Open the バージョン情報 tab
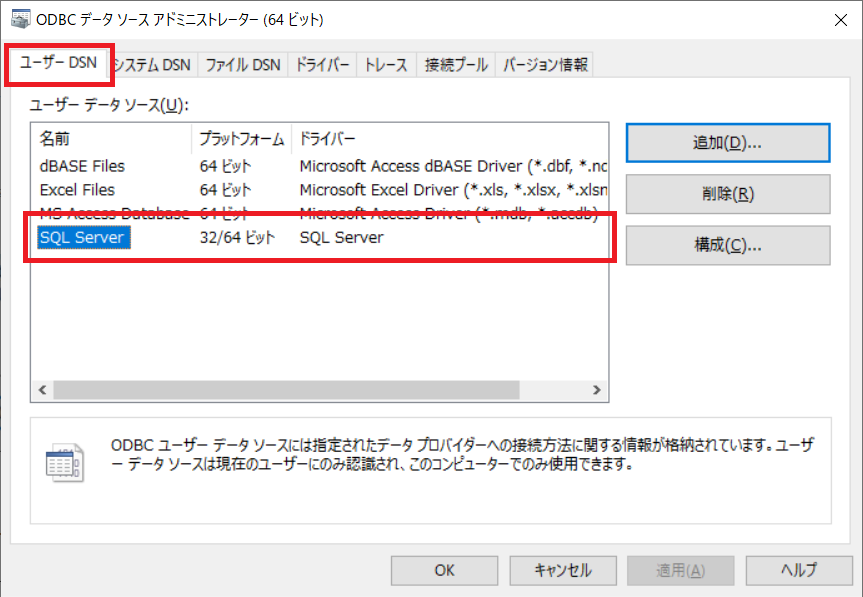863x597 pixels. click(x=545, y=65)
